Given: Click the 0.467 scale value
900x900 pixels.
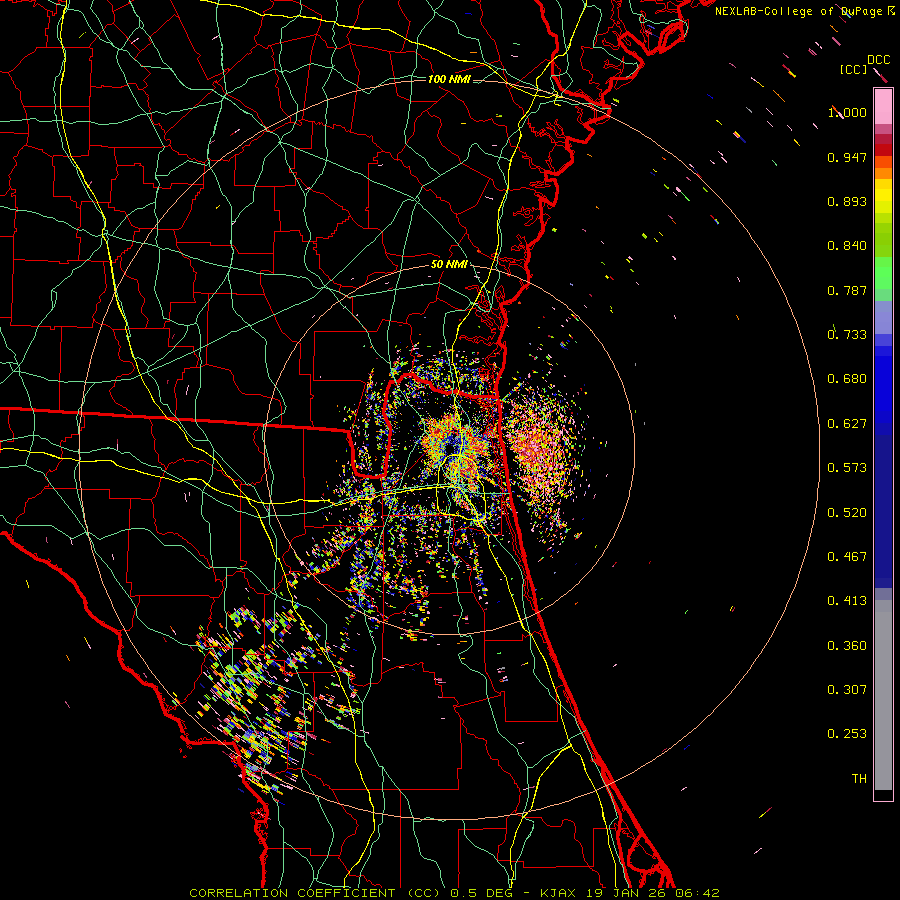Looking at the screenshot, I should click(847, 557).
